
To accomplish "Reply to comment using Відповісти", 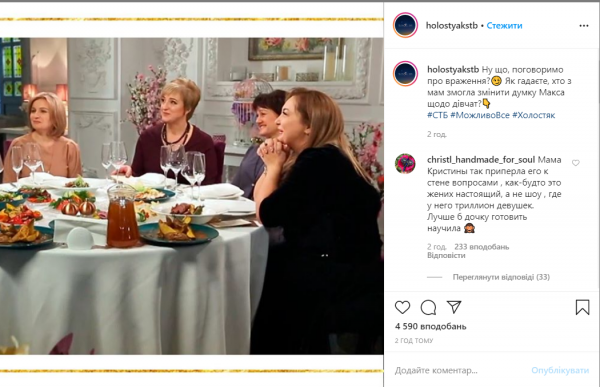I will click(446, 255).
